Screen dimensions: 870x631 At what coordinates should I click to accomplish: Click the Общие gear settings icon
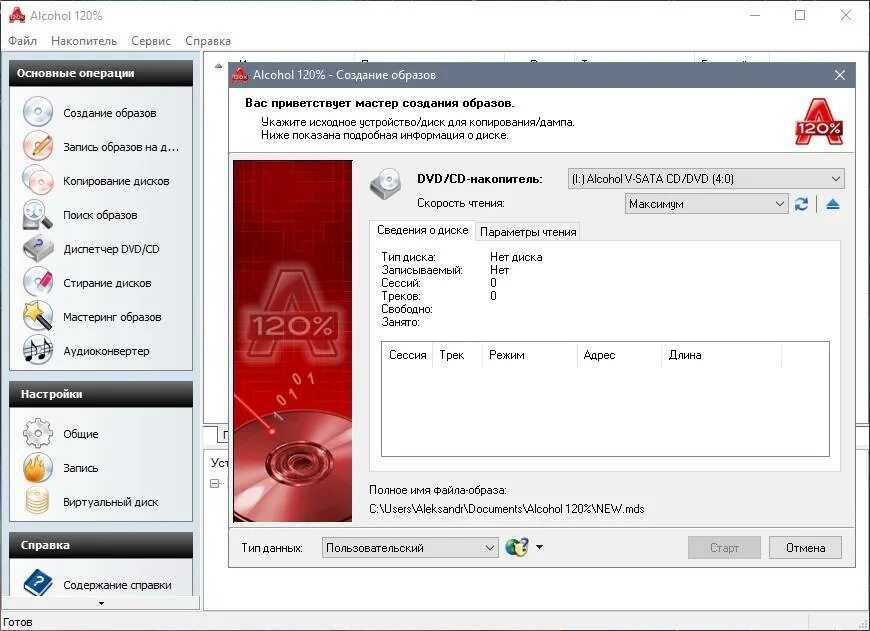click(x=38, y=433)
